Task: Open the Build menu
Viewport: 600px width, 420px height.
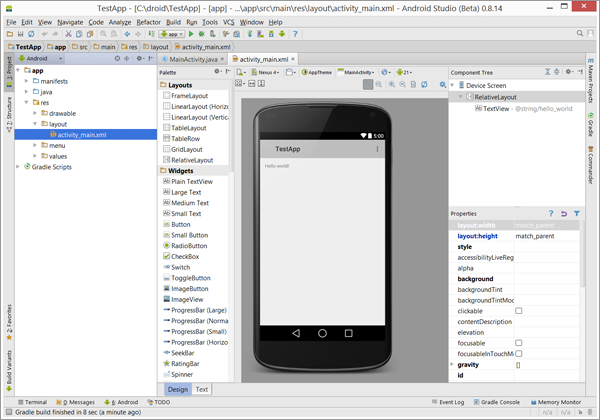Action: click(173, 22)
